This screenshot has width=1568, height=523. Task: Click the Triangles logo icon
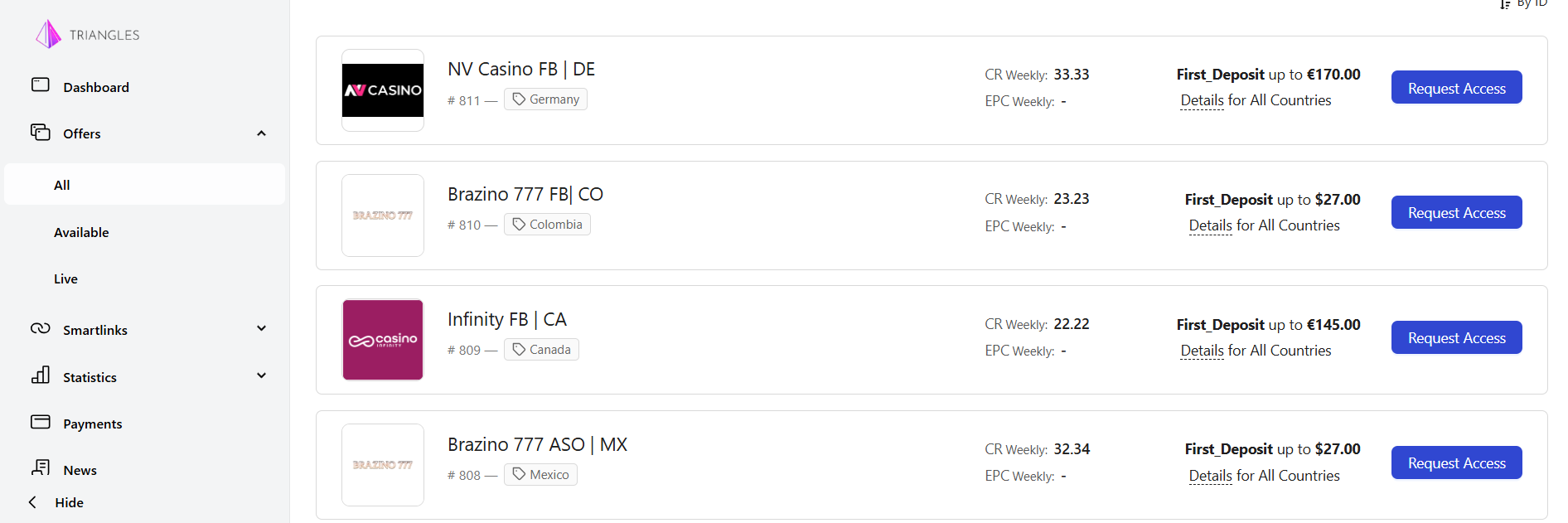click(x=48, y=34)
